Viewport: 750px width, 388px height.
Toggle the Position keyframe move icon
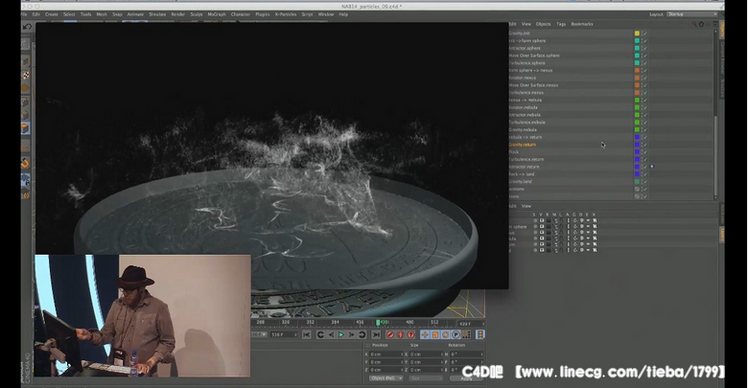pos(425,335)
